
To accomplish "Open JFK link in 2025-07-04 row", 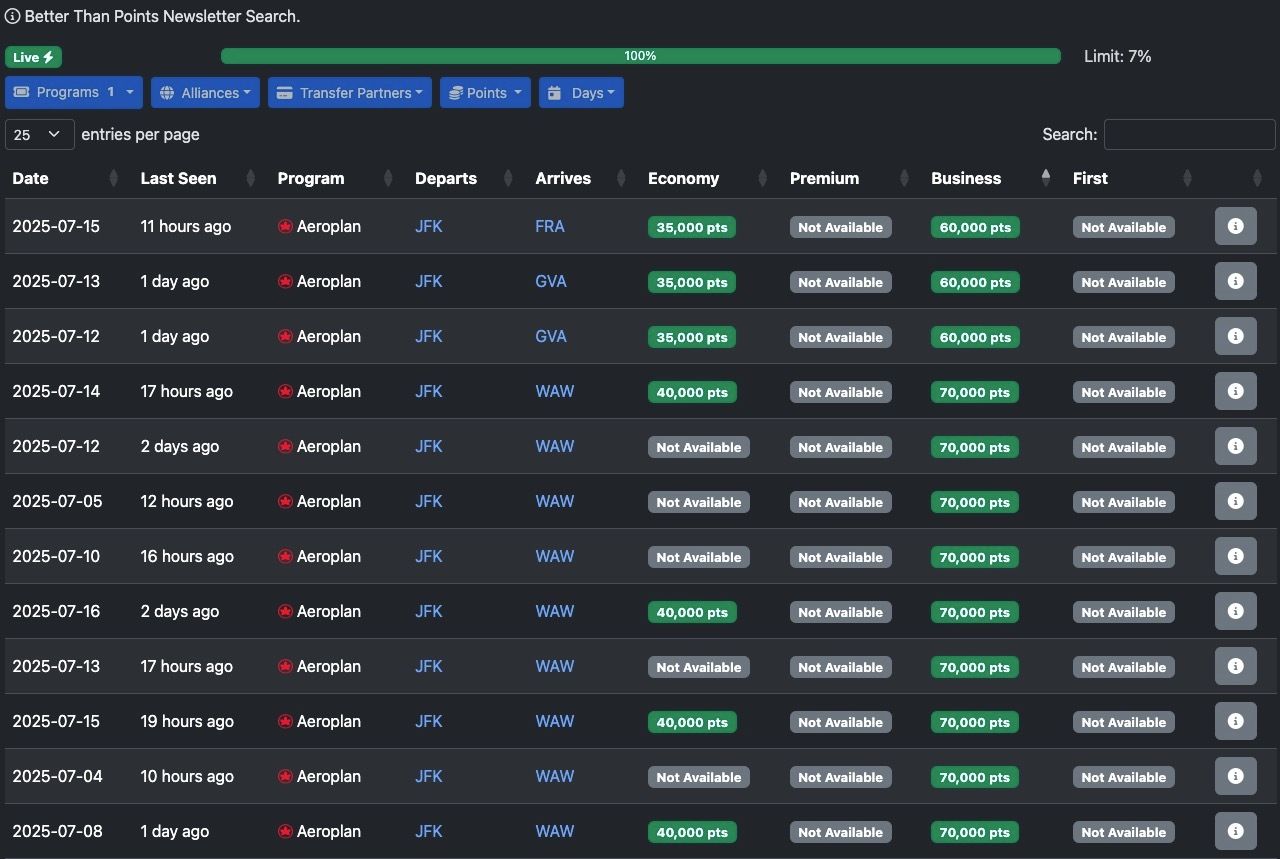I will [429, 777].
